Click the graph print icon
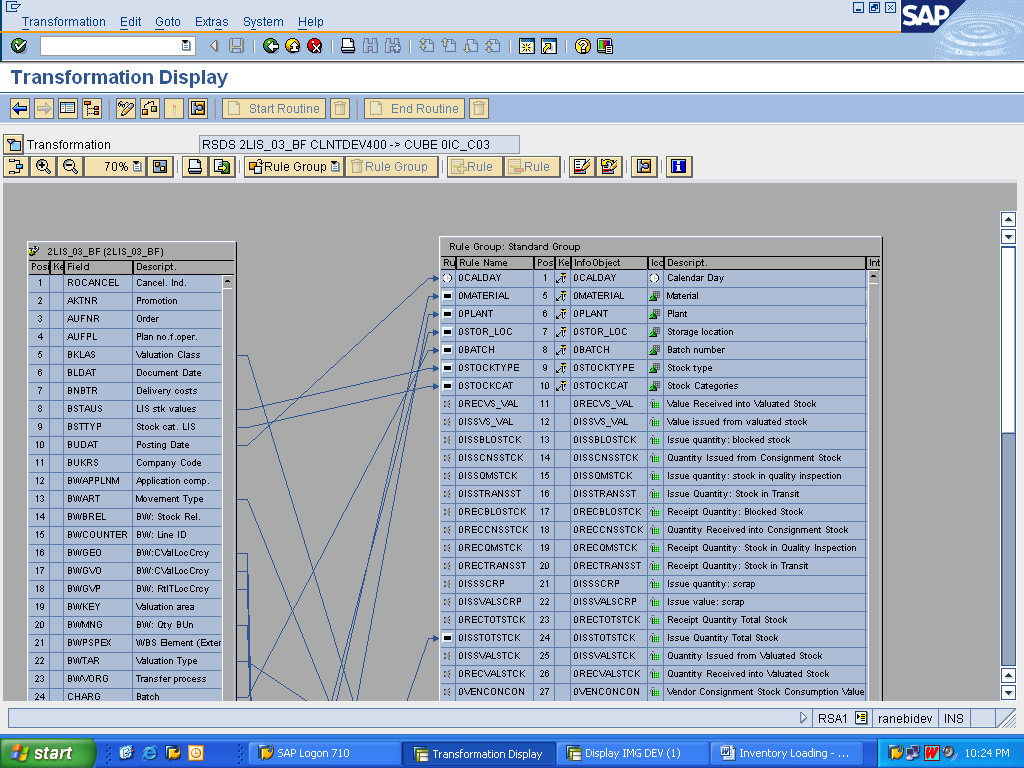The height and width of the screenshot is (768, 1024). tap(195, 167)
